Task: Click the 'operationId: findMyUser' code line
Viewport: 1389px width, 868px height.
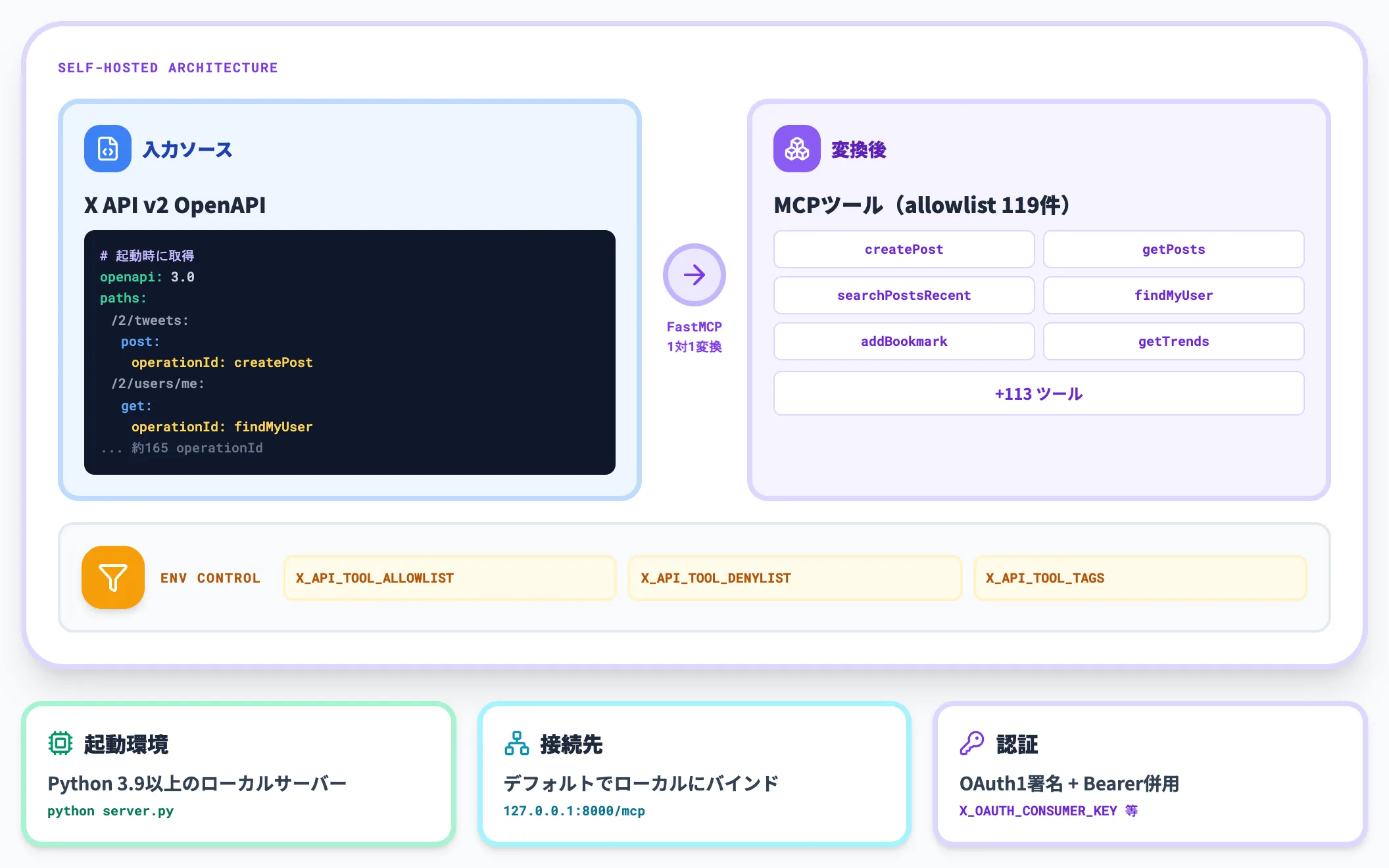Action: click(222, 427)
